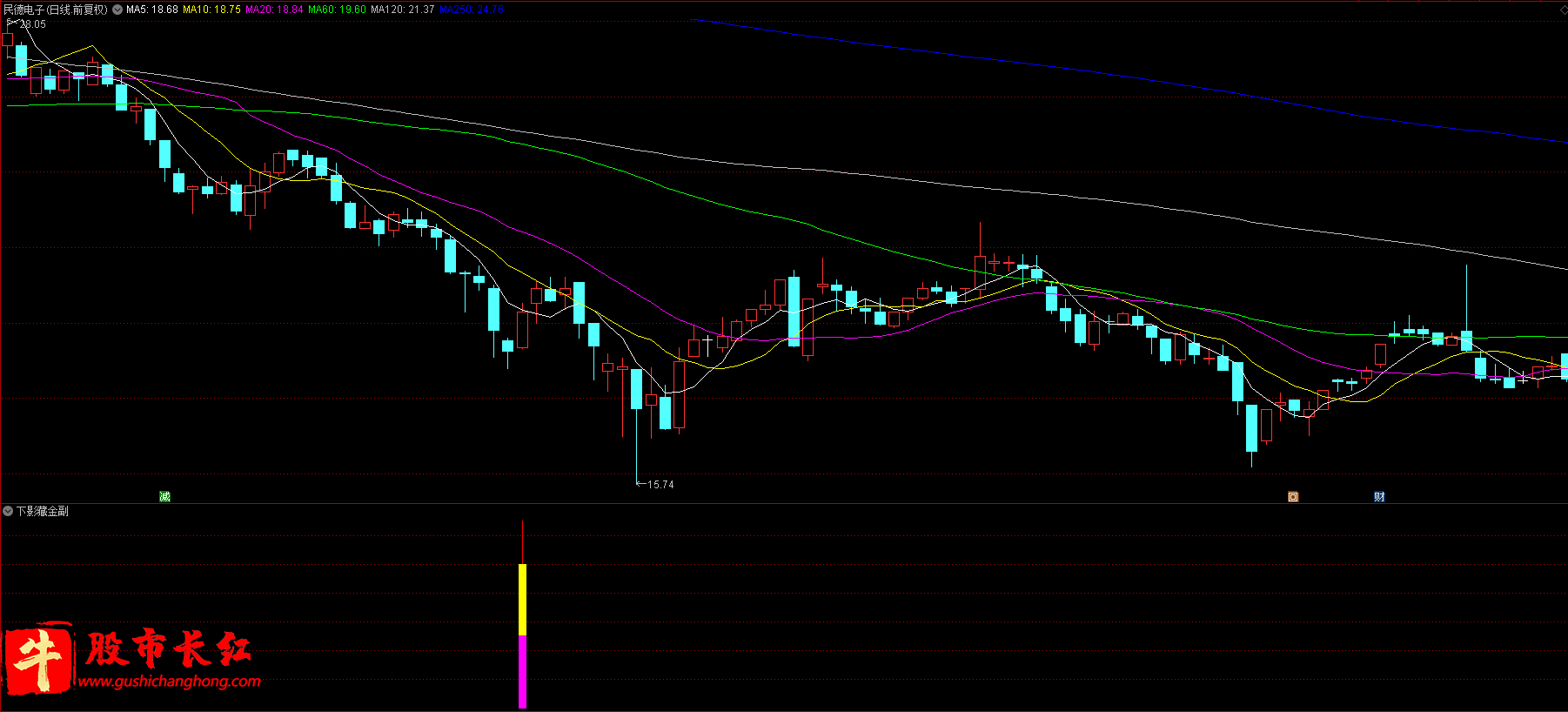Viewport: 1568px width, 712px height.
Task: Select the 民德电子 (日线 前复权) title label
Action: coord(56,10)
